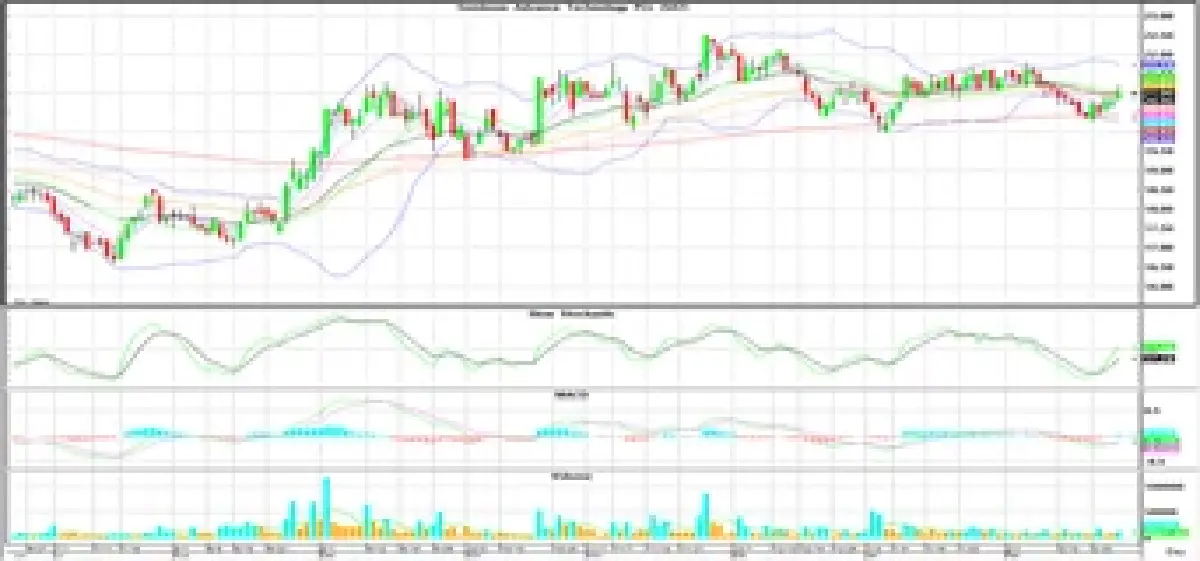
Task: Click the yellow price tag on the price axis
Action: (1158, 87)
